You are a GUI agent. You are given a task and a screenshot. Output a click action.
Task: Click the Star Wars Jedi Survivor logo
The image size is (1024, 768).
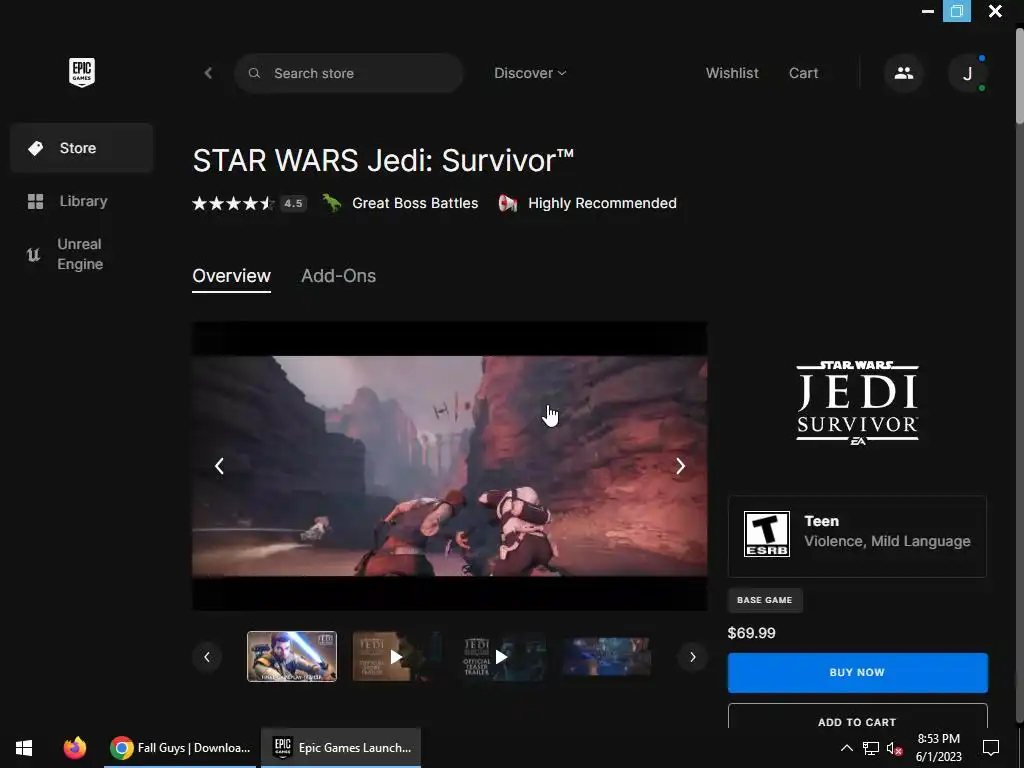click(857, 403)
